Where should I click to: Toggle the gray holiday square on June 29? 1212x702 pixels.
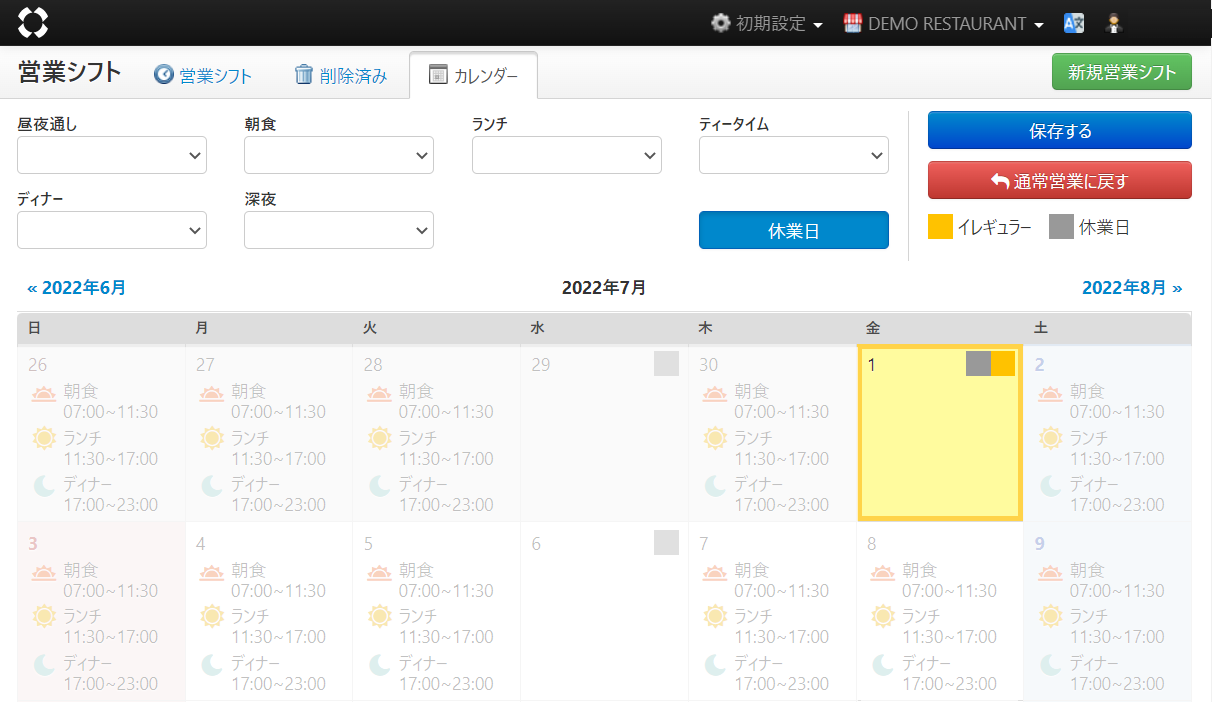point(666,363)
